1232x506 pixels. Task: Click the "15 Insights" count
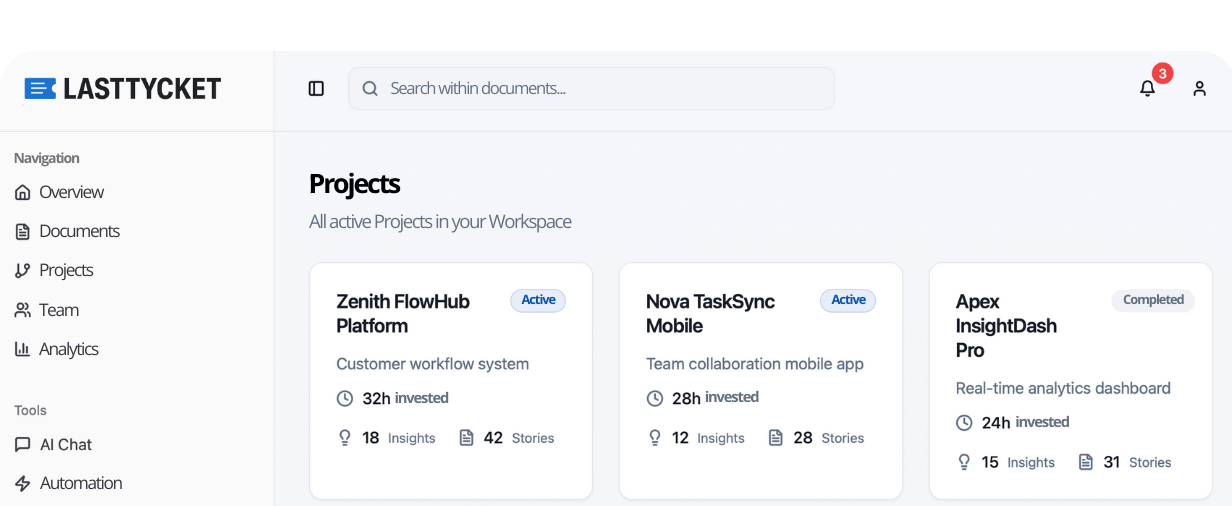point(1018,462)
